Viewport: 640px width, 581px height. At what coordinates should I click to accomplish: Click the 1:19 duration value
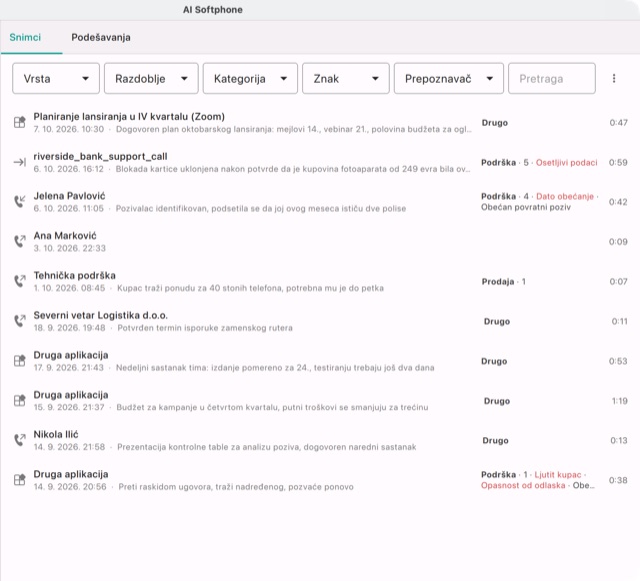click(620, 401)
